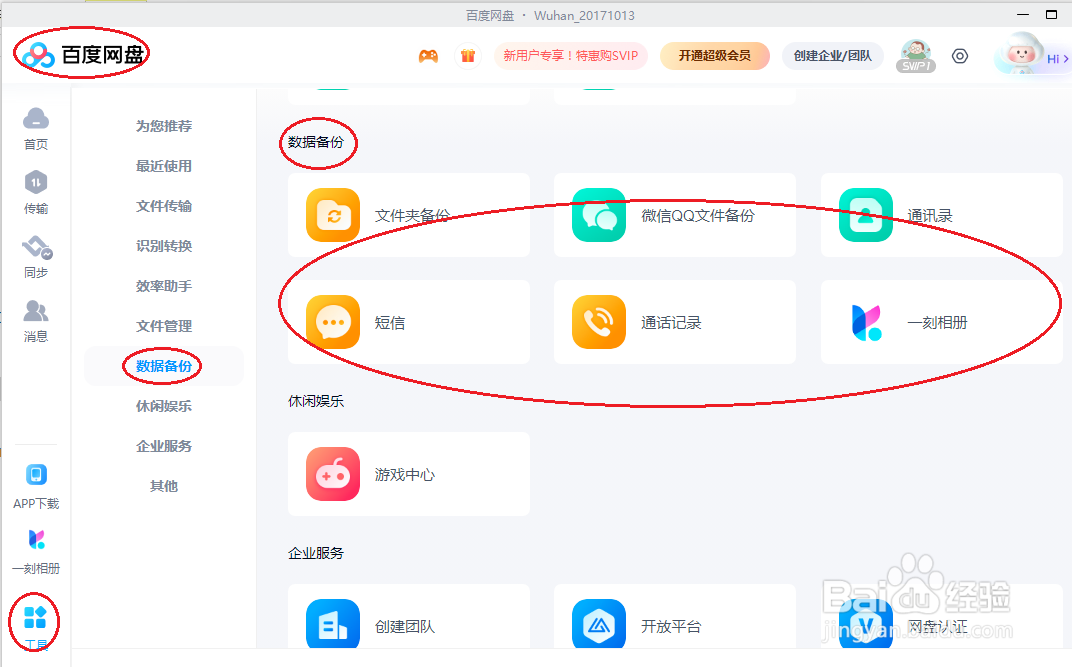This screenshot has height=667, width=1072.
Task: Select 识别转换 category
Action: click(164, 246)
